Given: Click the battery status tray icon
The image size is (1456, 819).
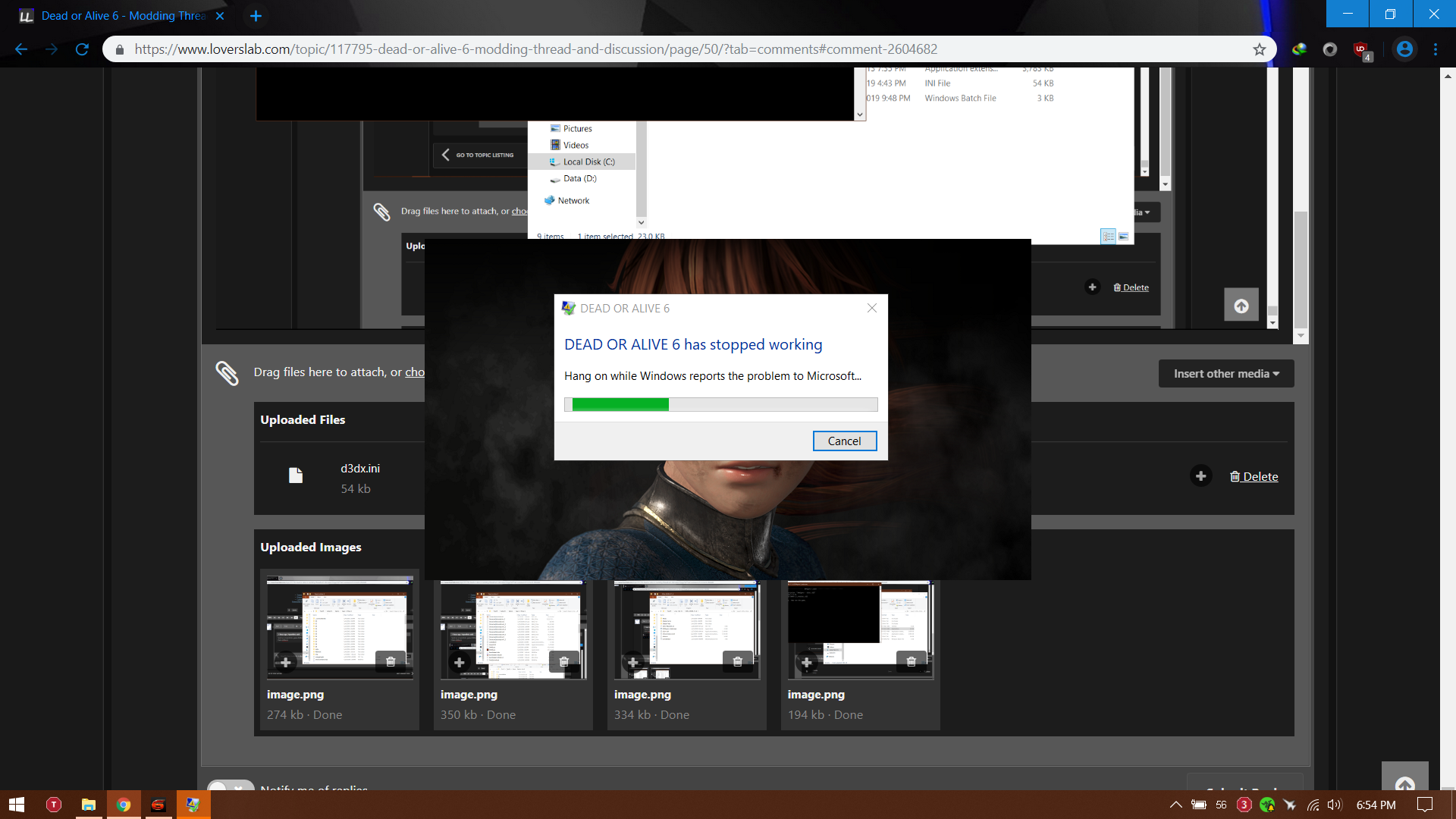Looking at the screenshot, I should pos(1199,805).
